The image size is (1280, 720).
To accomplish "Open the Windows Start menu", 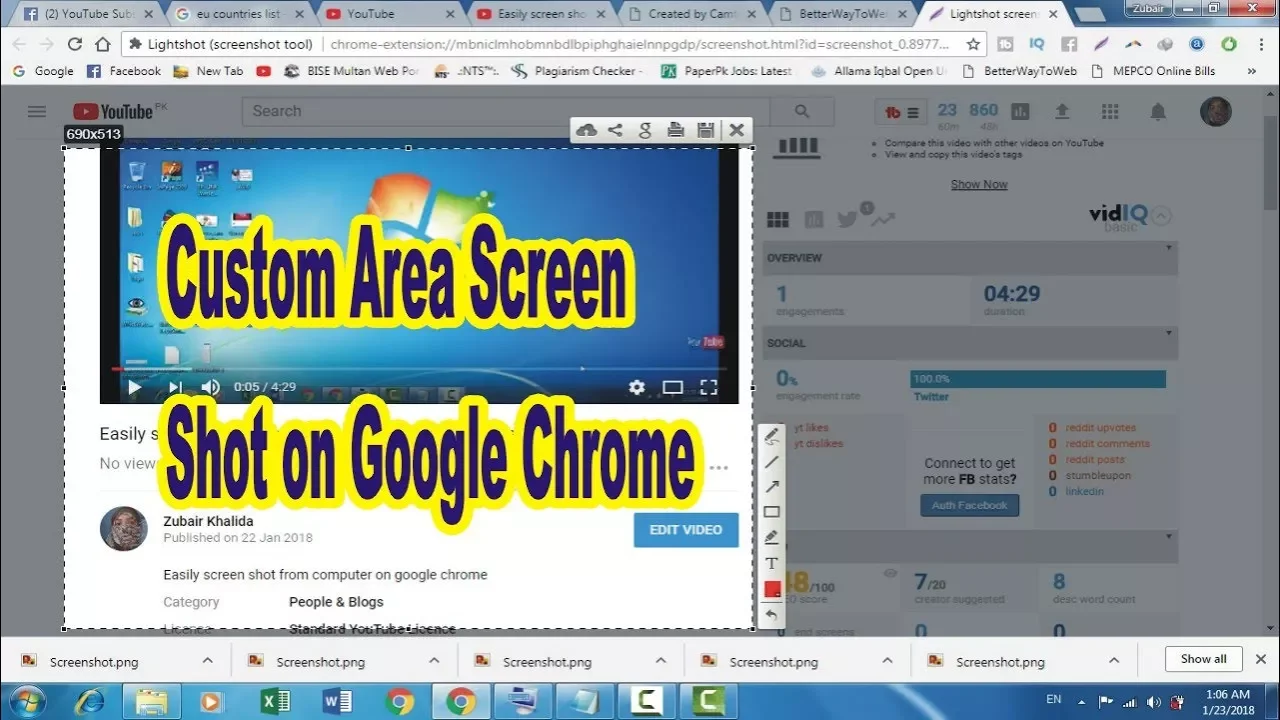I will [29, 701].
